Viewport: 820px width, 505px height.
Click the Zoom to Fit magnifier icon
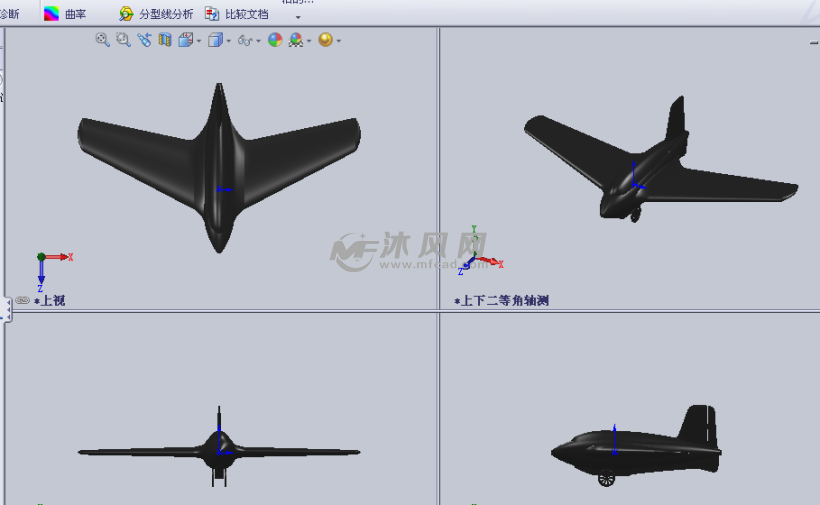(102, 40)
